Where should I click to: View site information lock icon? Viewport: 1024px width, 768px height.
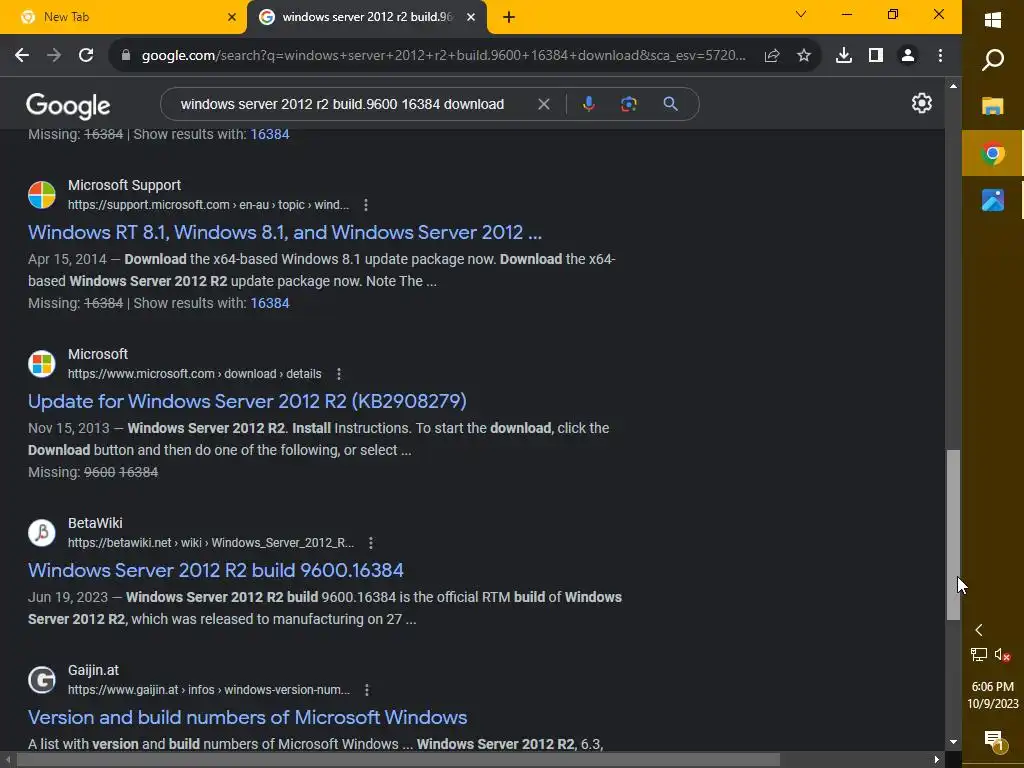[x=126, y=56]
